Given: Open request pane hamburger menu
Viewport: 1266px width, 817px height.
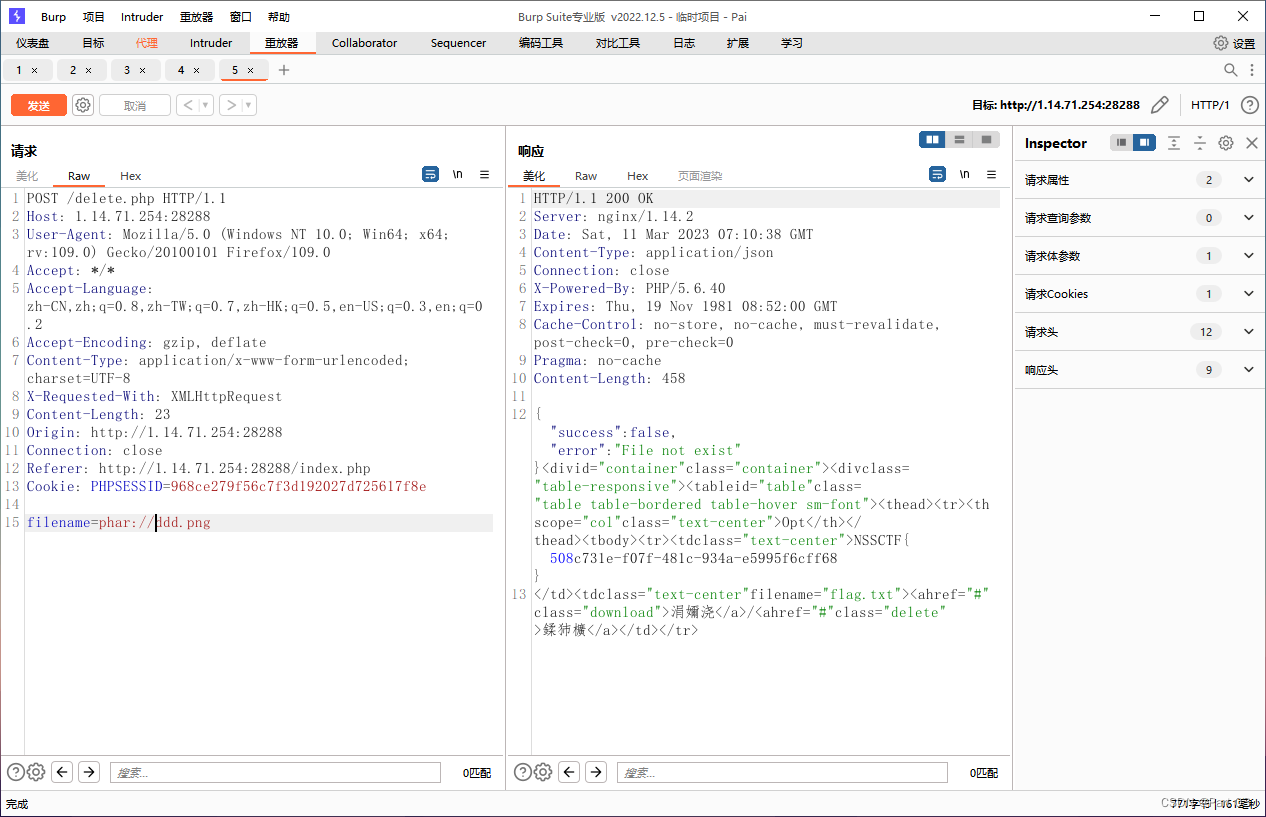Looking at the screenshot, I should (485, 174).
